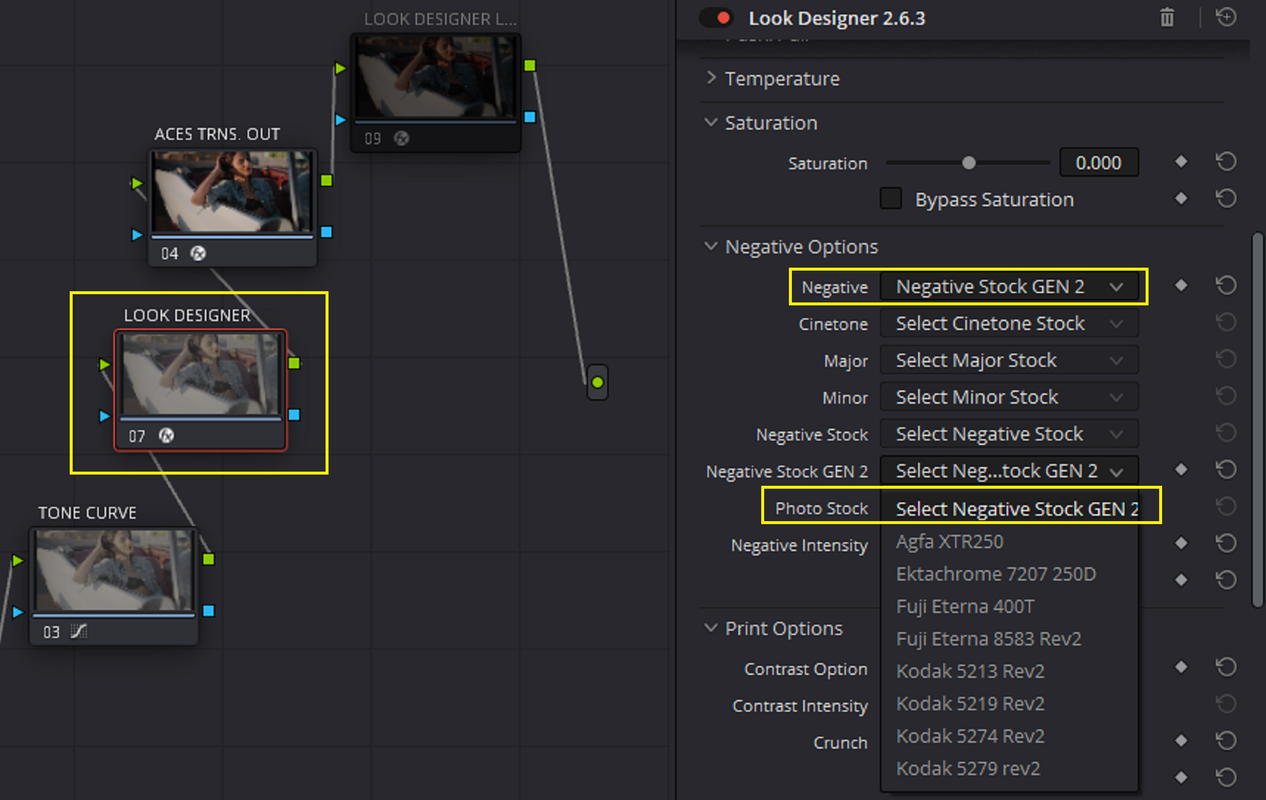Reset the Negative dropdown selection
This screenshot has height=800, width=1266.
point(1226,286)
